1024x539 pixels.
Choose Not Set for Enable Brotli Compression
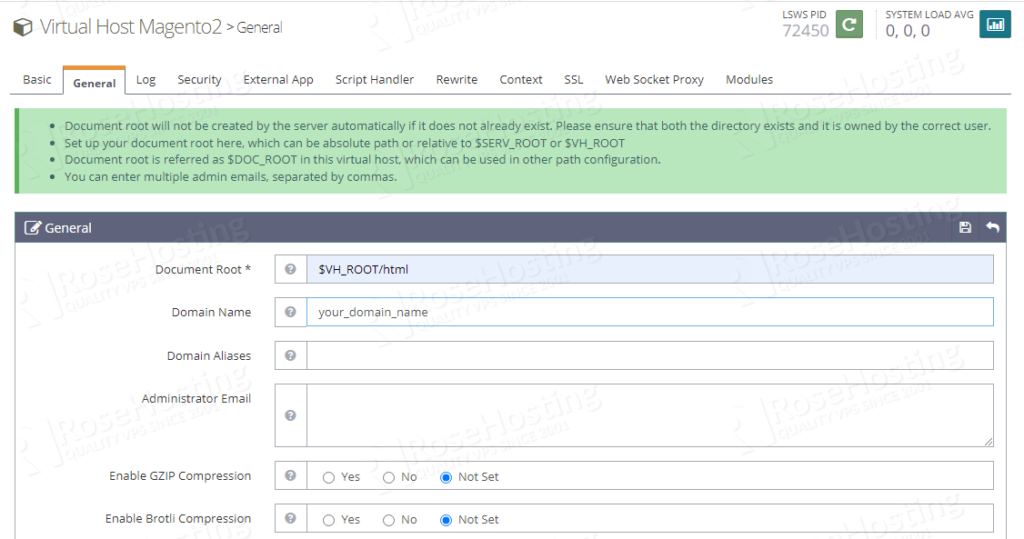pos(446,520)
